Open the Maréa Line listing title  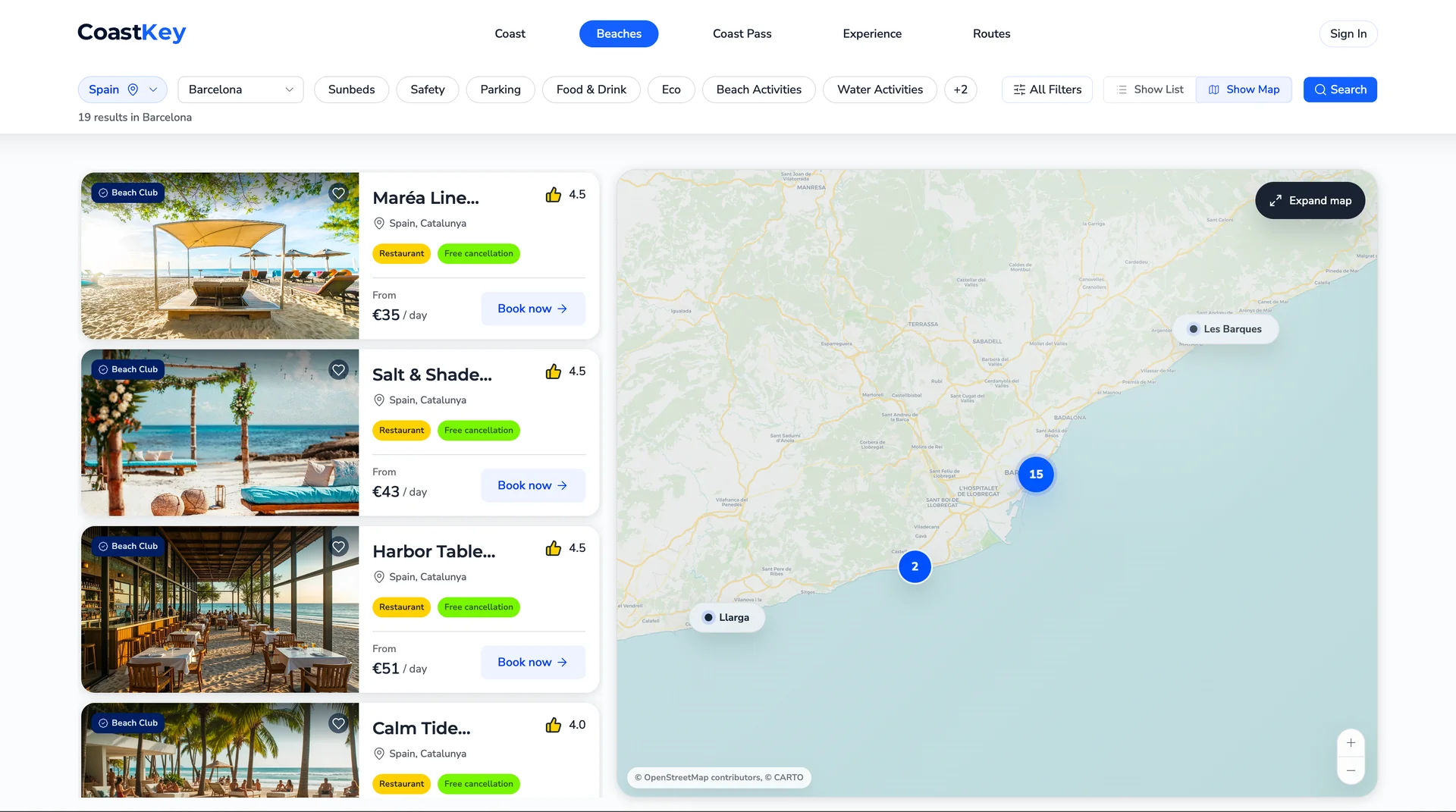point(425,198)
